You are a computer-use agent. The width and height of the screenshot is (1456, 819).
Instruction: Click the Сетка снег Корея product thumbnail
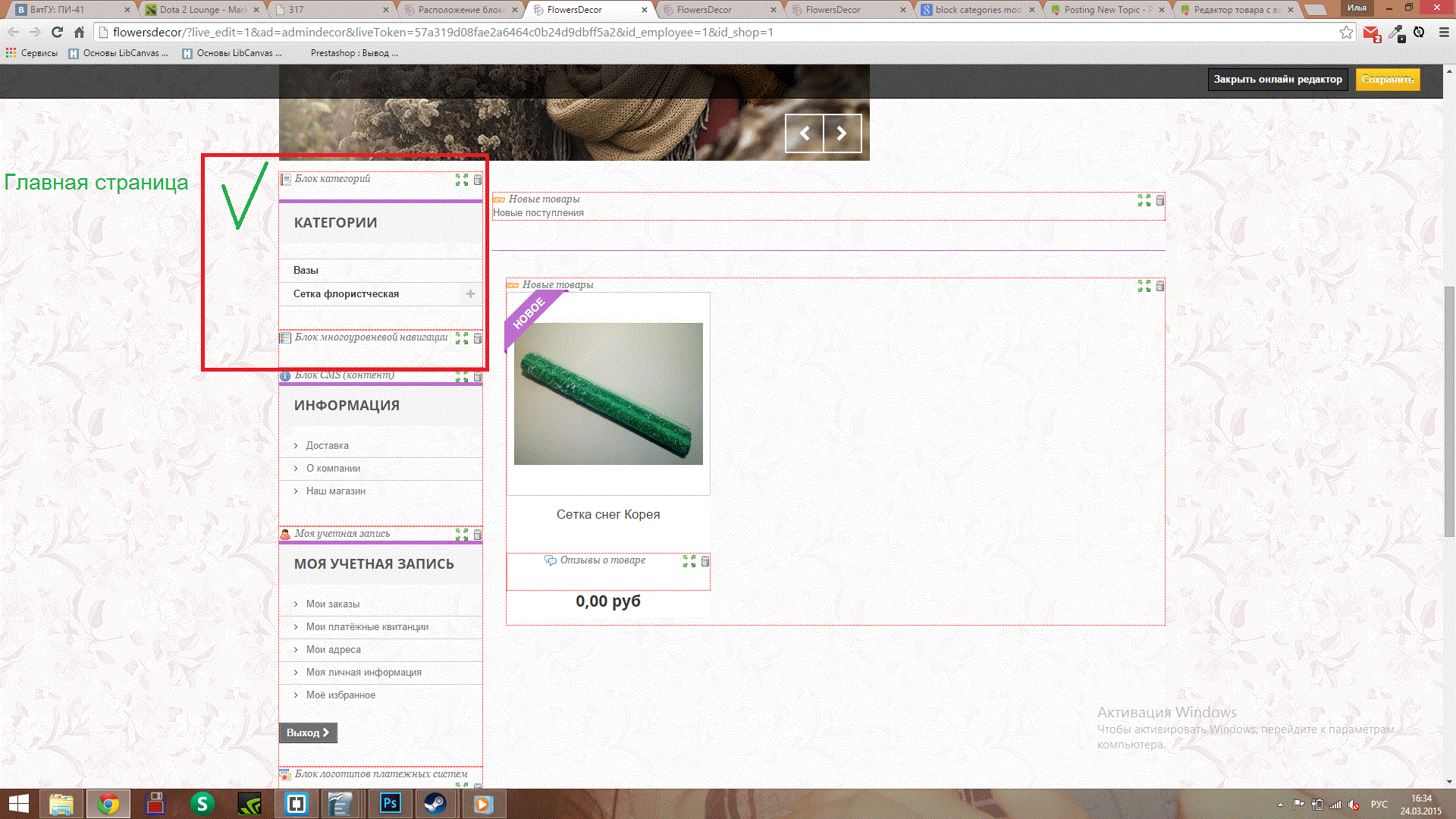pos(608,394)
